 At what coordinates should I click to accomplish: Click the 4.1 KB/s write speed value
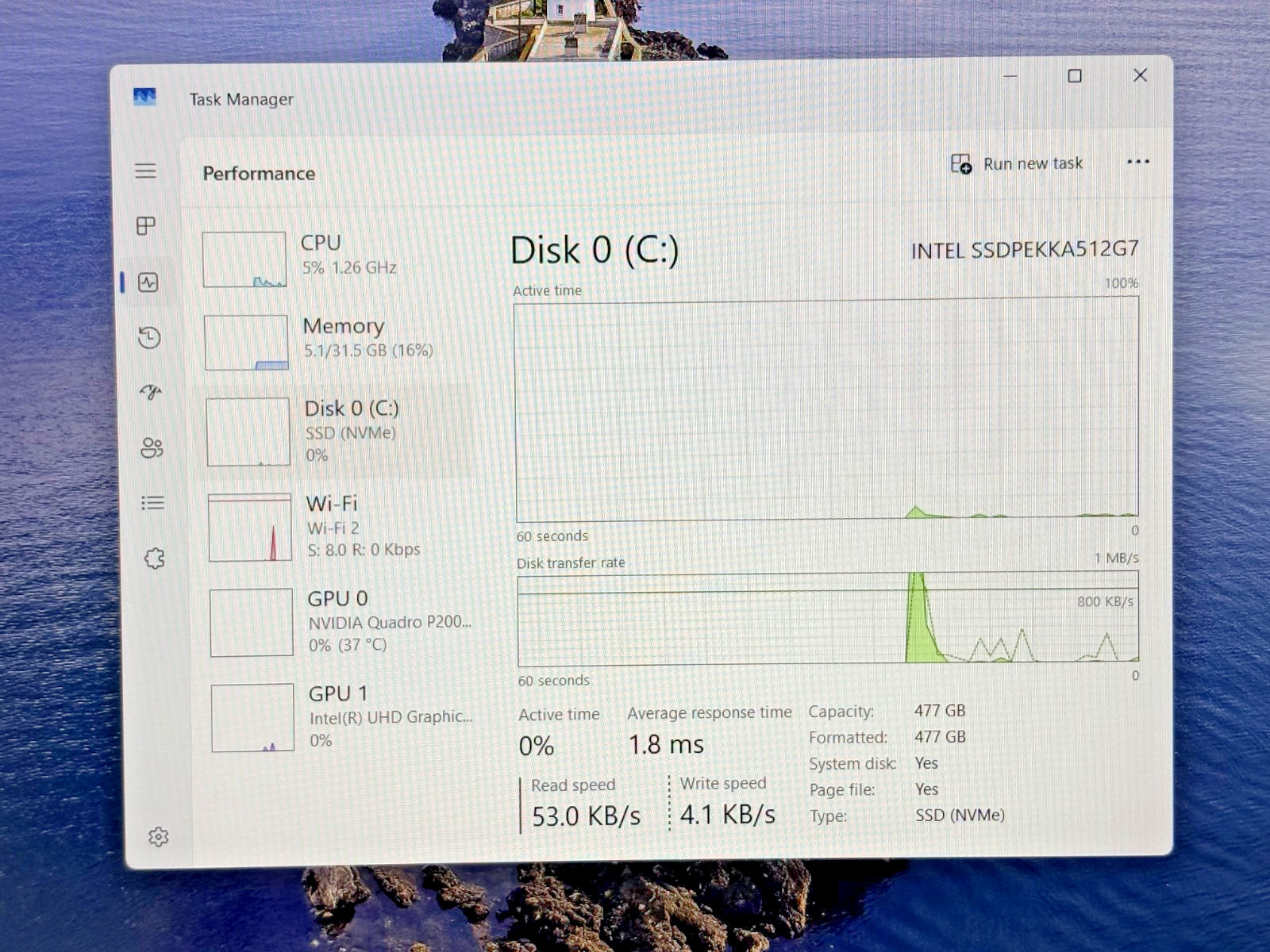(x=727, y=815)
